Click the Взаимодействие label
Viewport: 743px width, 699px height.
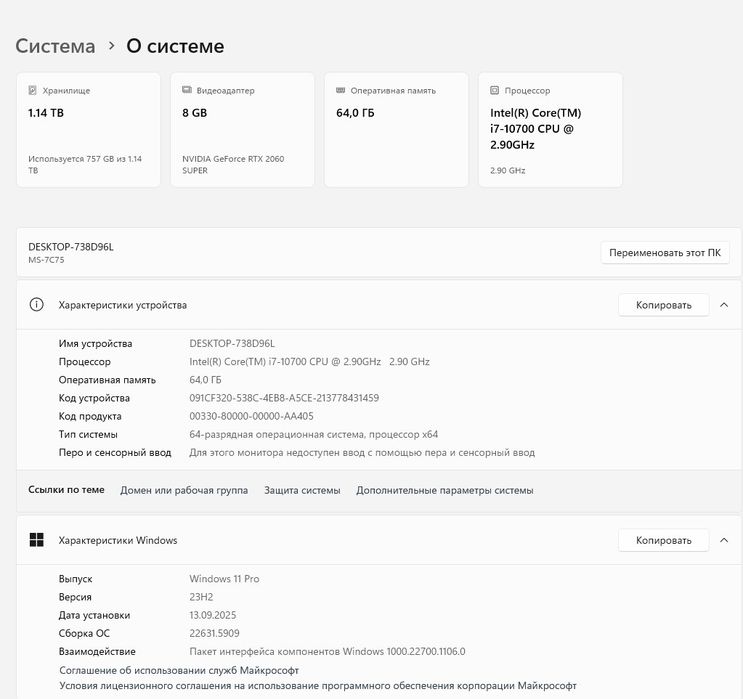click(97, 652)
